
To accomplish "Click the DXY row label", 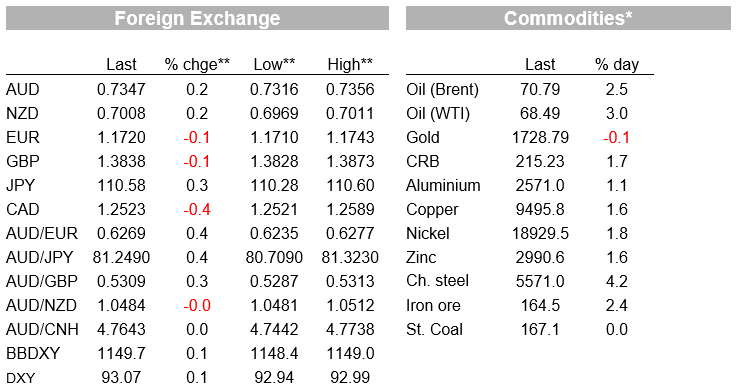I will 21,378.
